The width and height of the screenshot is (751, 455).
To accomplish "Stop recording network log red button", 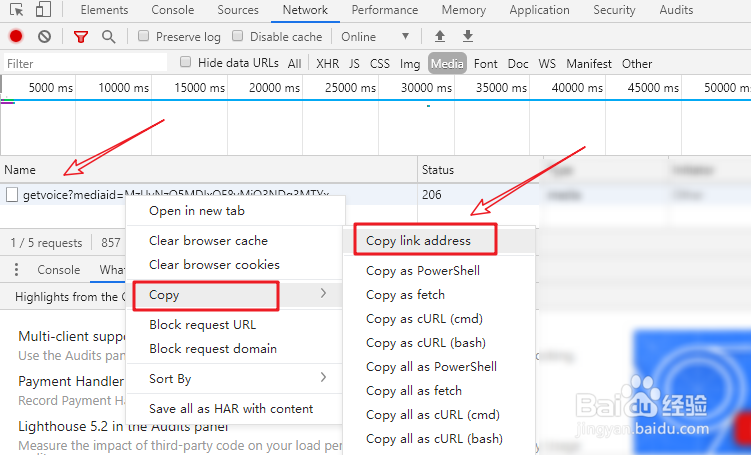I will [16, 36].
